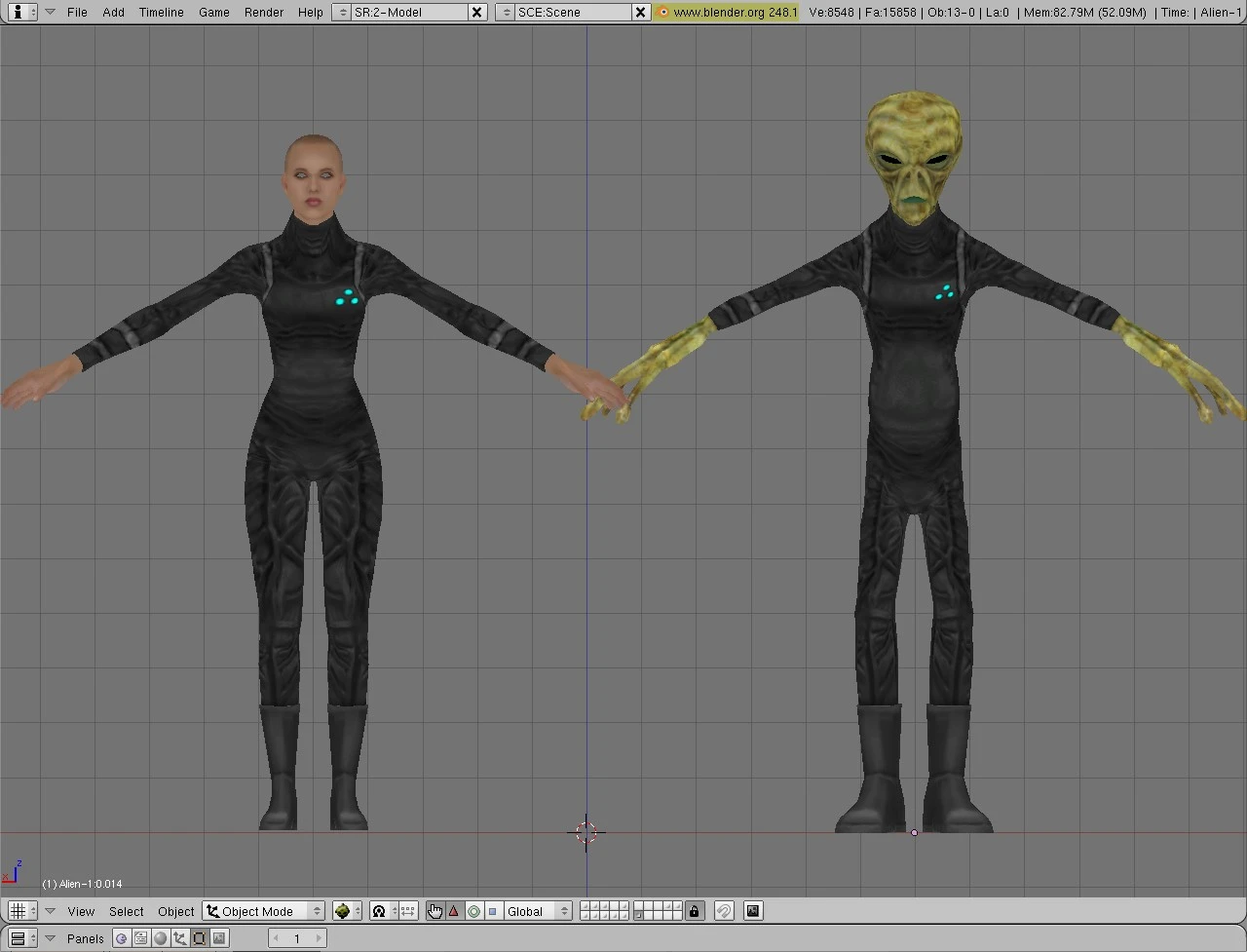Open the Panels menu in buttons header
Image resolution: width=1247 pixels, height=952 pixels.
click(86, 938)
